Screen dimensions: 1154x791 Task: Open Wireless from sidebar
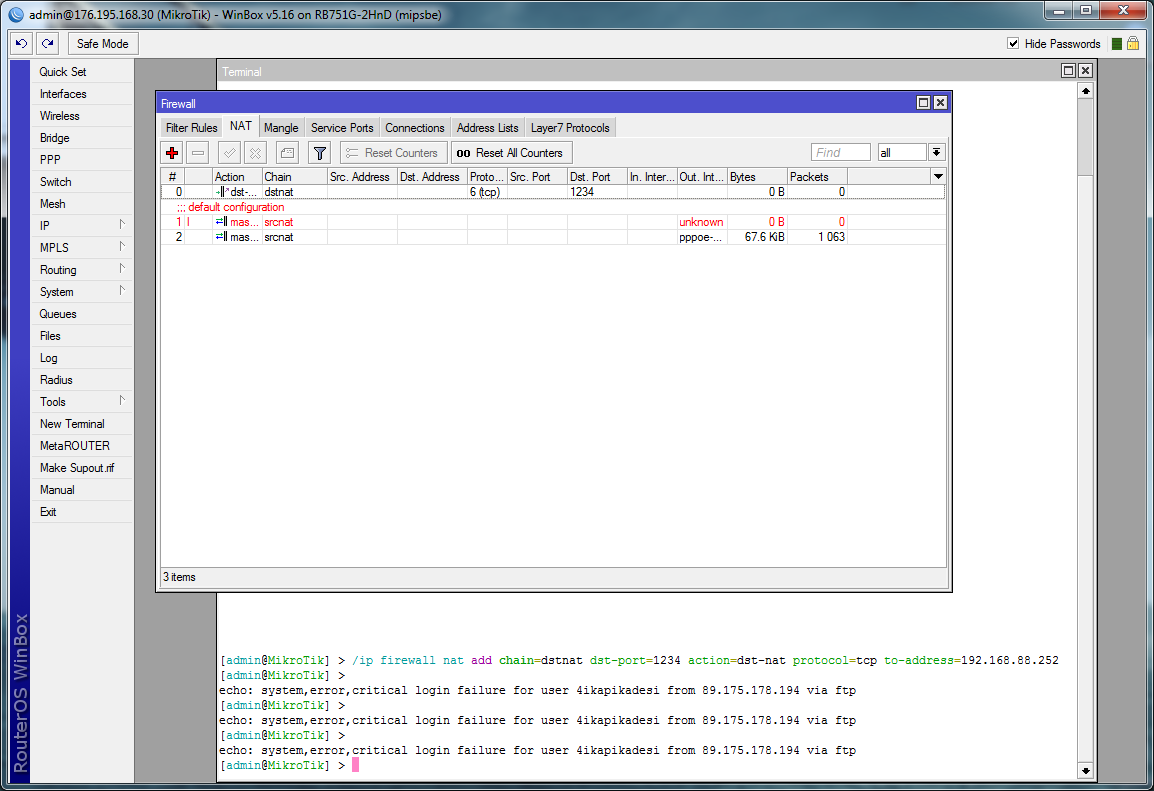tap(82, 116)
